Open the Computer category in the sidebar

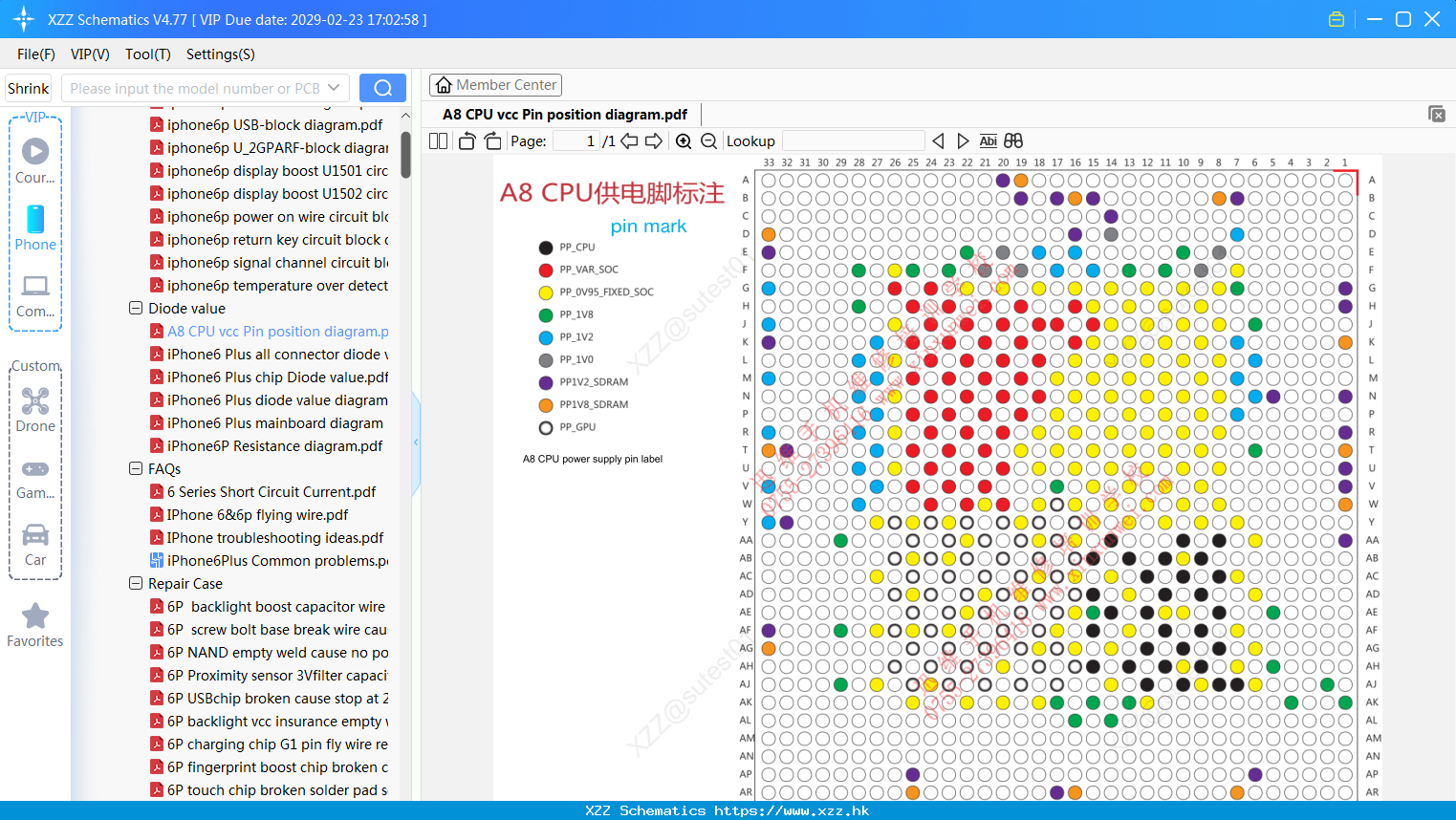click(35, 295)
